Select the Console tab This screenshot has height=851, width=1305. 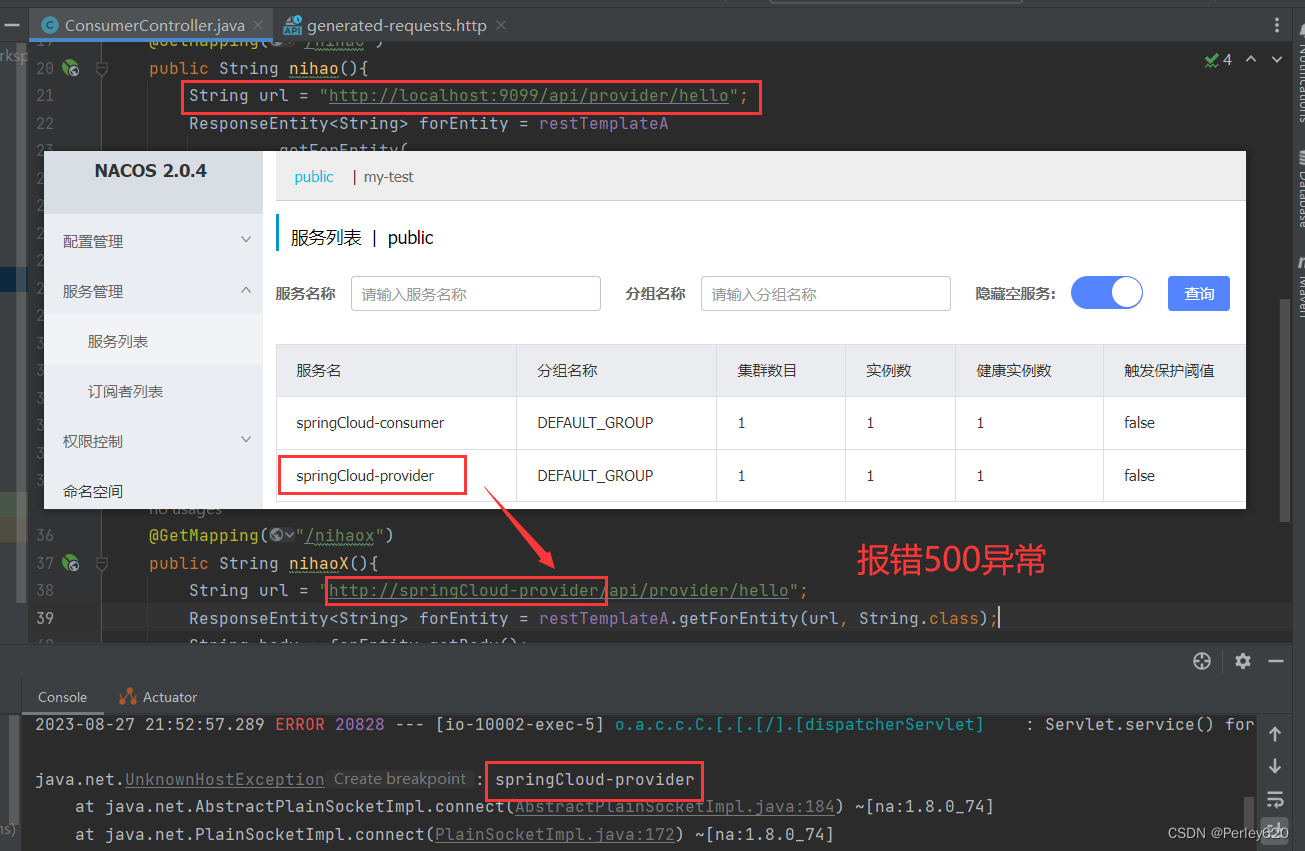63,697
